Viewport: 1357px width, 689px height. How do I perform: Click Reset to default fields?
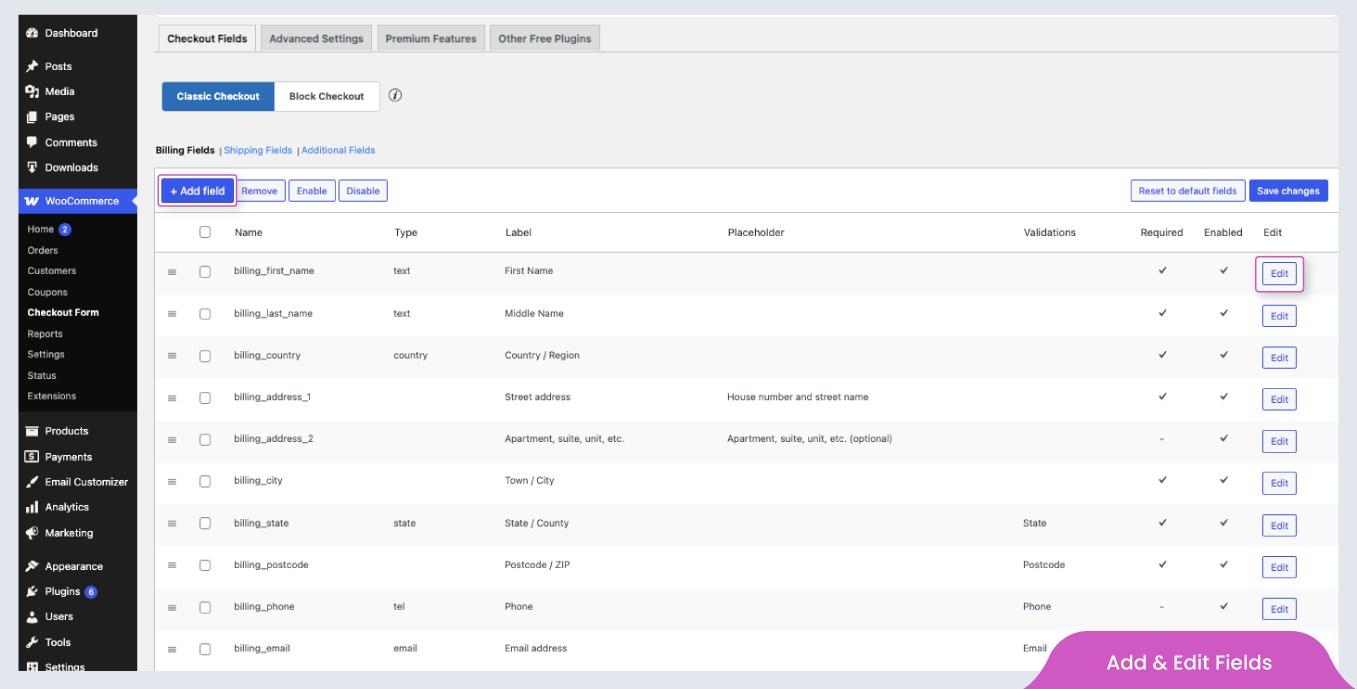pyautogui.click(x=1187, y=191)
